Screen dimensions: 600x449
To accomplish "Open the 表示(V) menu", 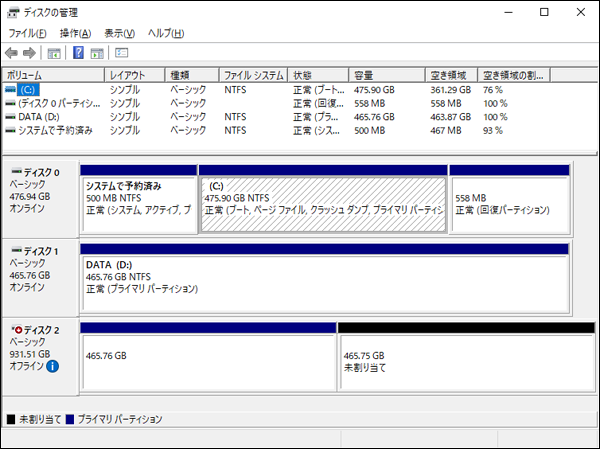I will click(120, 33).
